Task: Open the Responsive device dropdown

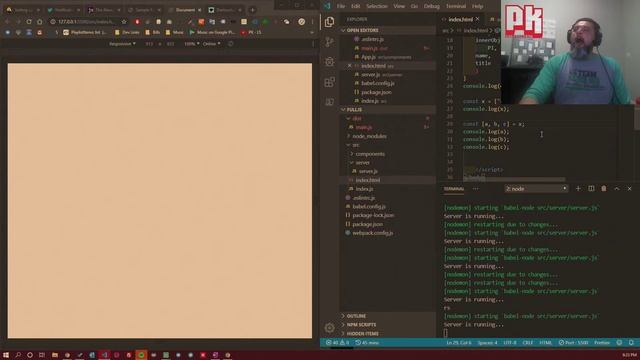Action: [122, 44]
